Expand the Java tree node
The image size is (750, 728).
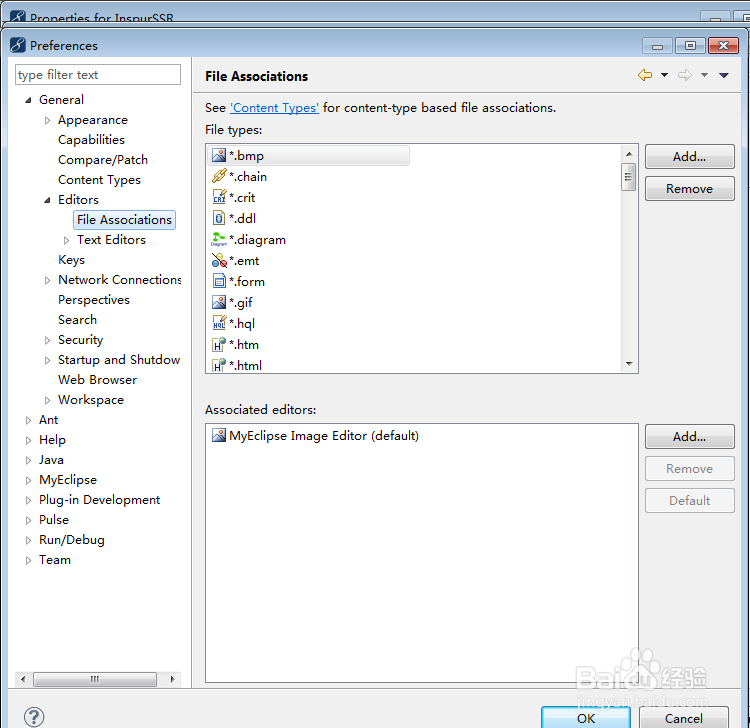click(28, 460)
